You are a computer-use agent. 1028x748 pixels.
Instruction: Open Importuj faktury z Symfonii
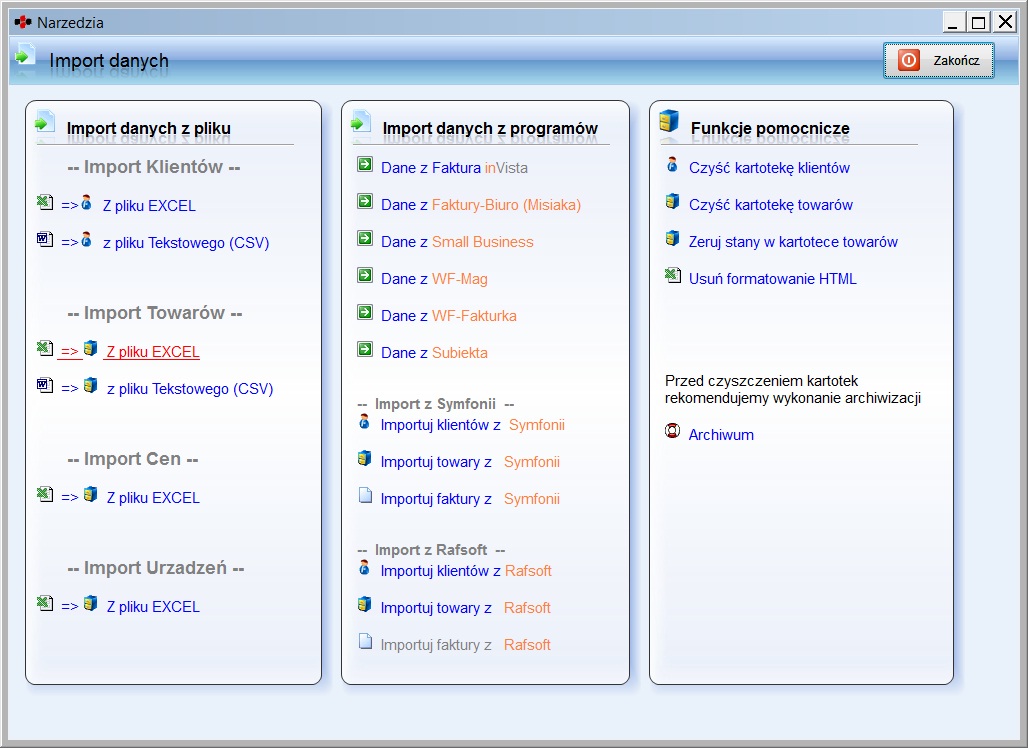pyautogui.click(x=470, y=499)
